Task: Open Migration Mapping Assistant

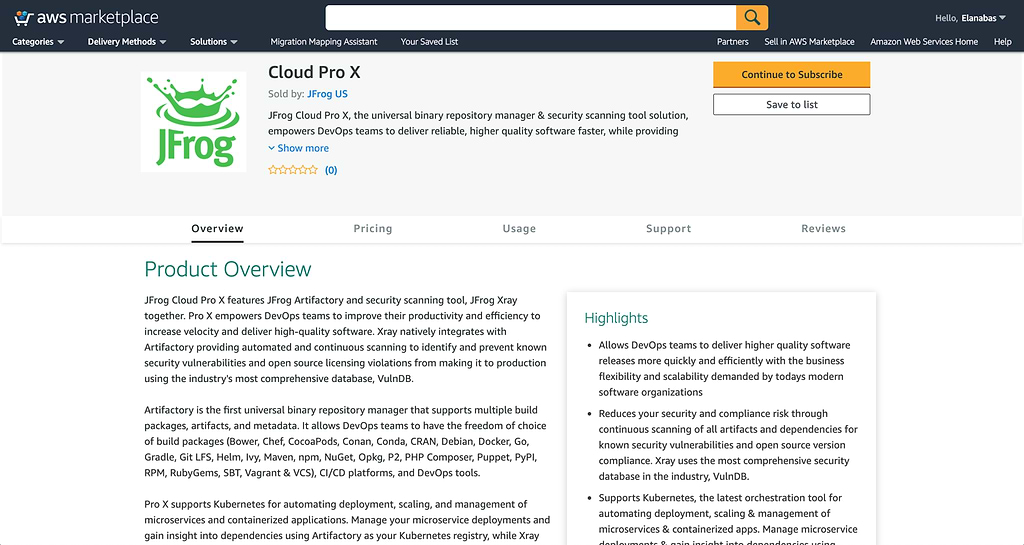Action: point(324,42)
